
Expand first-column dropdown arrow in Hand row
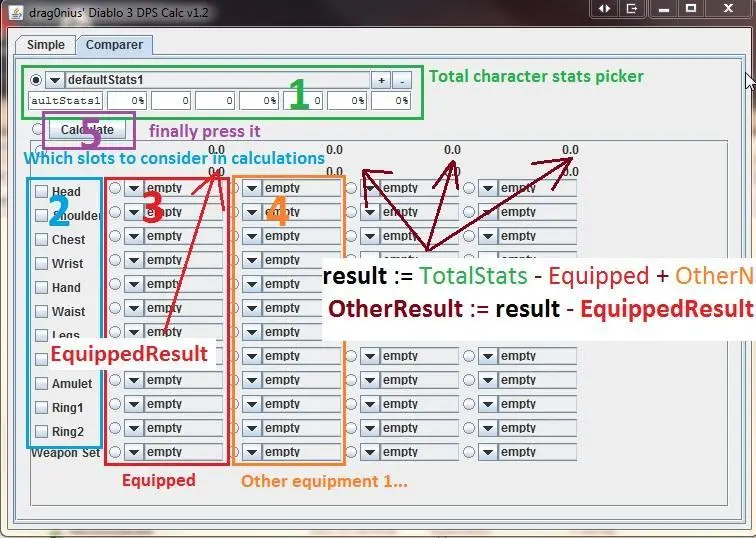tap(134, 284)
